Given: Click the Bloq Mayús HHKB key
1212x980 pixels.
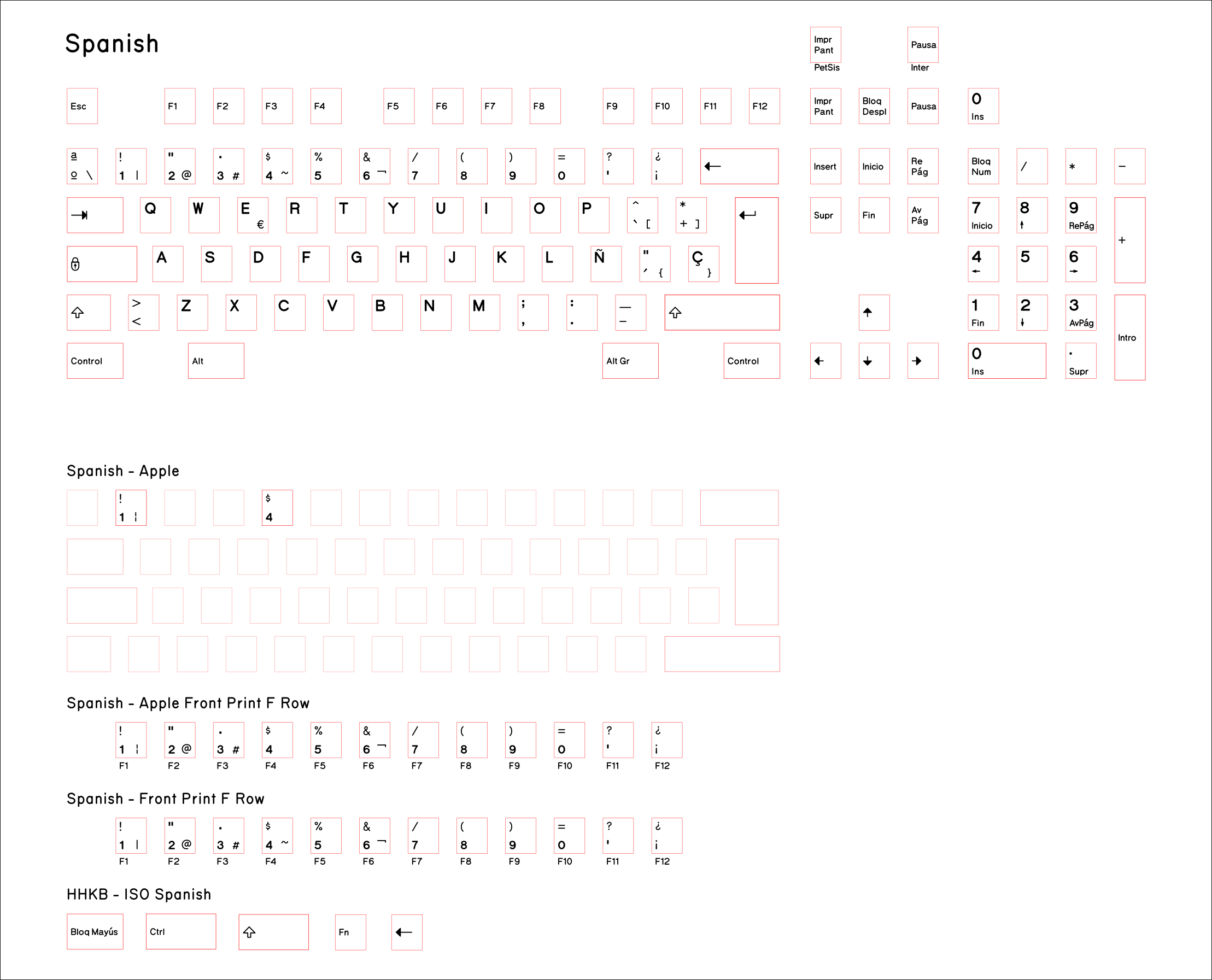Looking at the screenshot, I should coord(95,931).
